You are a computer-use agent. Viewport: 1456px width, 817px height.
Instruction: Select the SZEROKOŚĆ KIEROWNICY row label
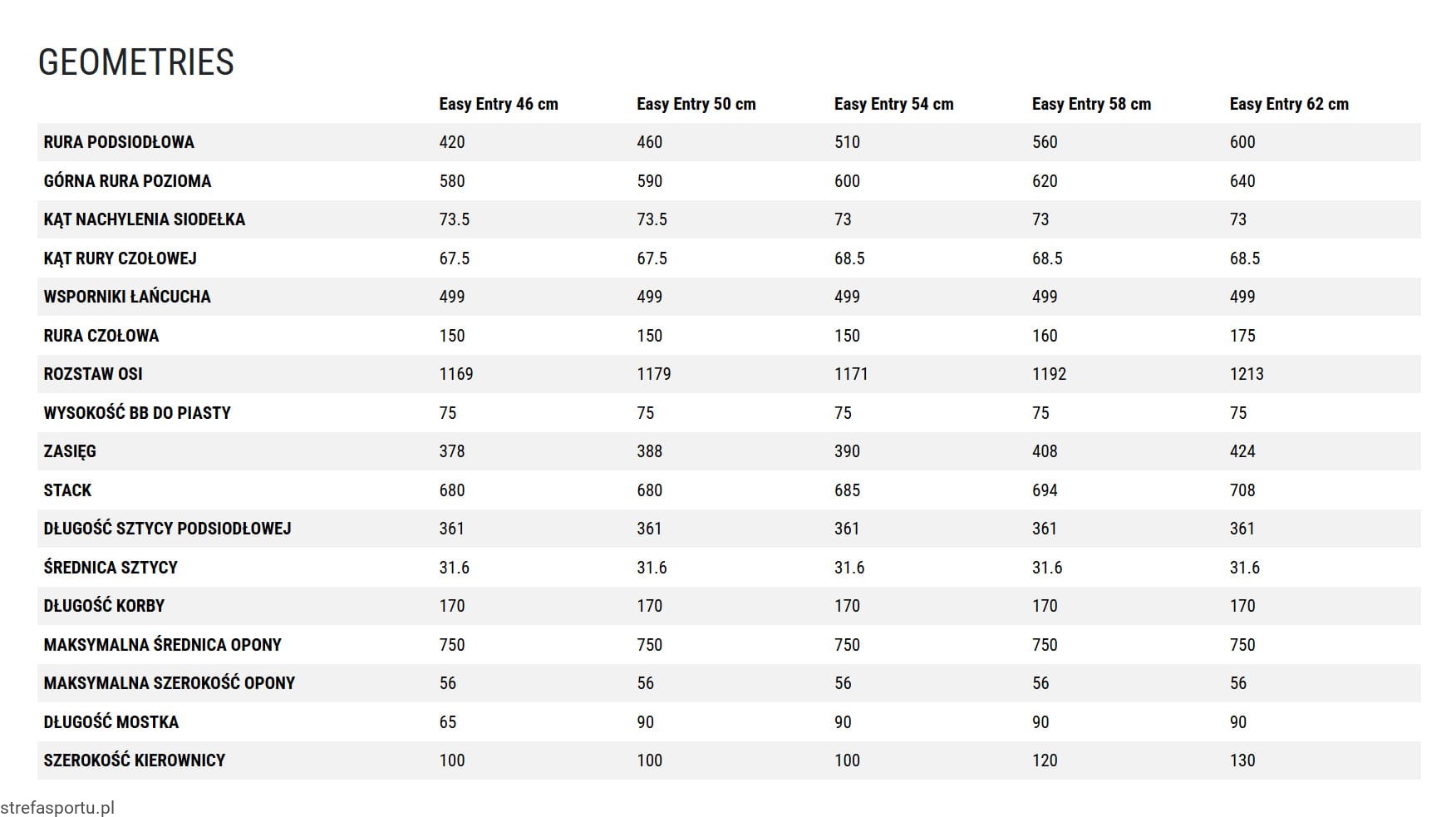pos(135,760)
